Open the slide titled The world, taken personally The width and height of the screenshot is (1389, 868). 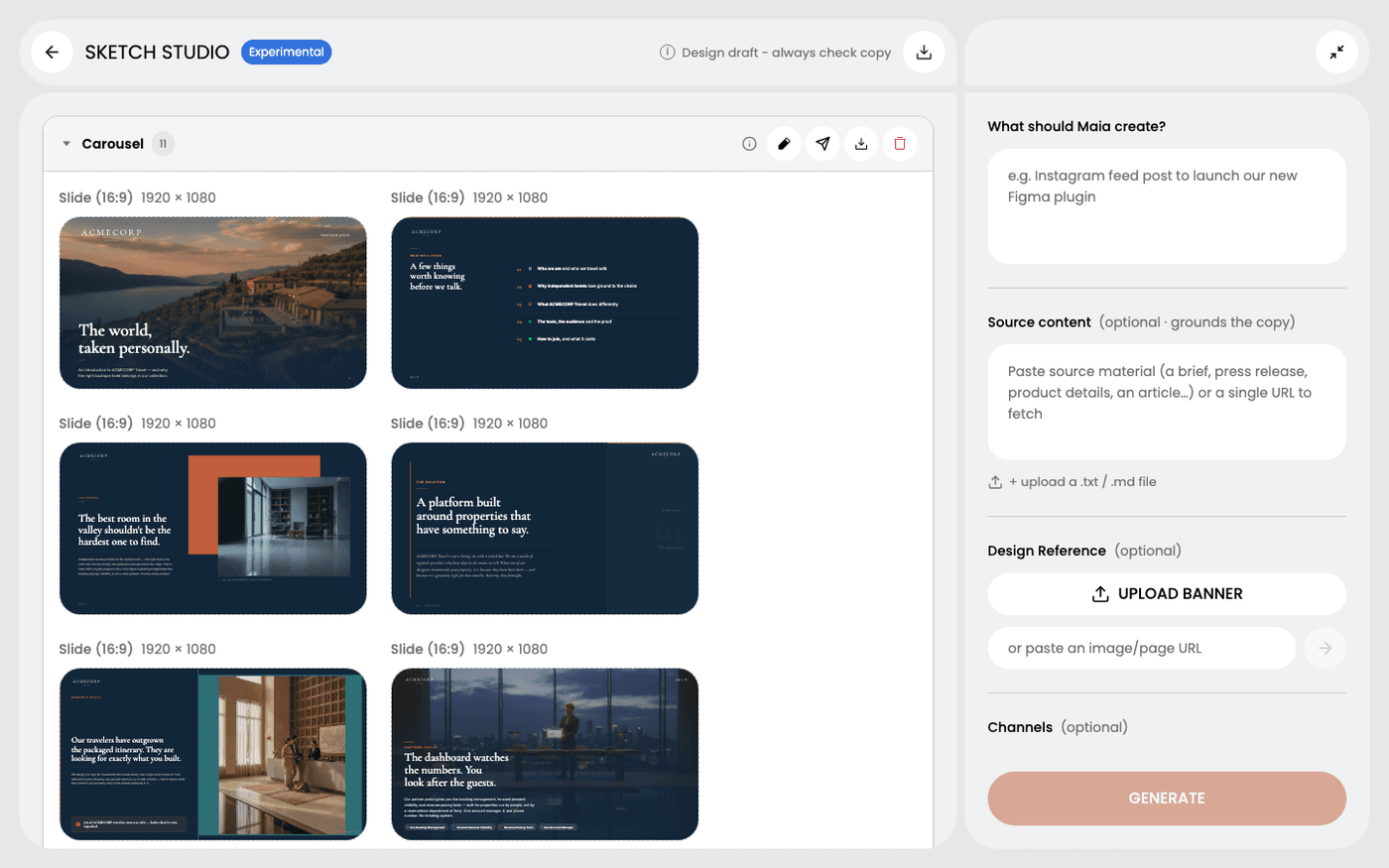click(213, 303)
